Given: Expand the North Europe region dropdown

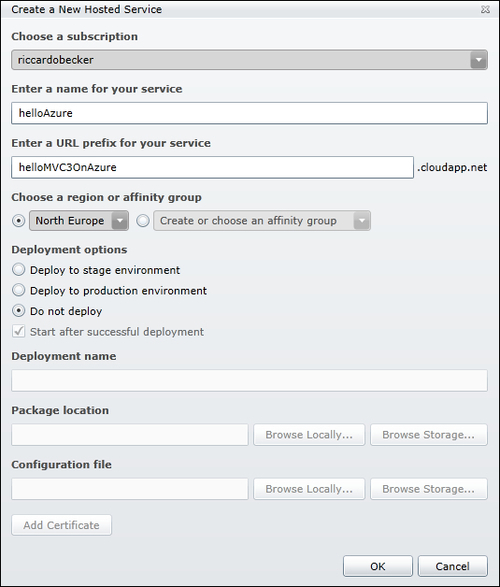Looking at the screenshot, I should click(79, 220).
